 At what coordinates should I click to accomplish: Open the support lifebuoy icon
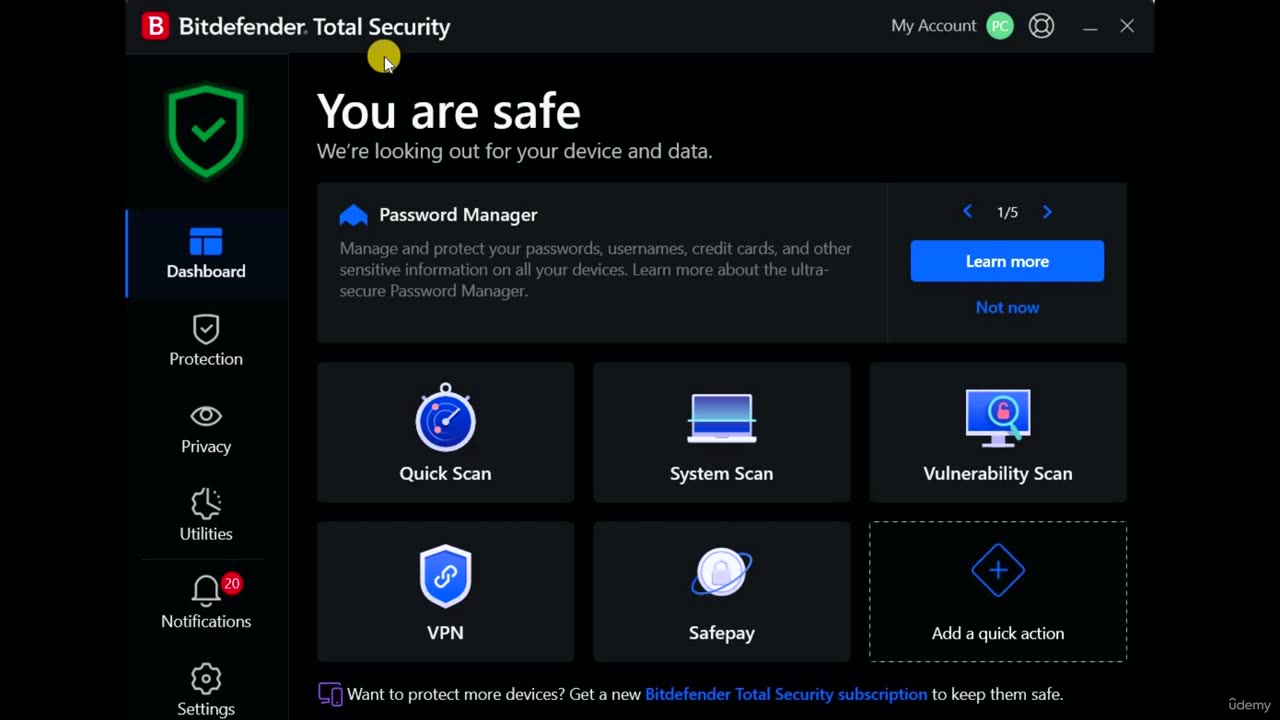(1041, 26)
